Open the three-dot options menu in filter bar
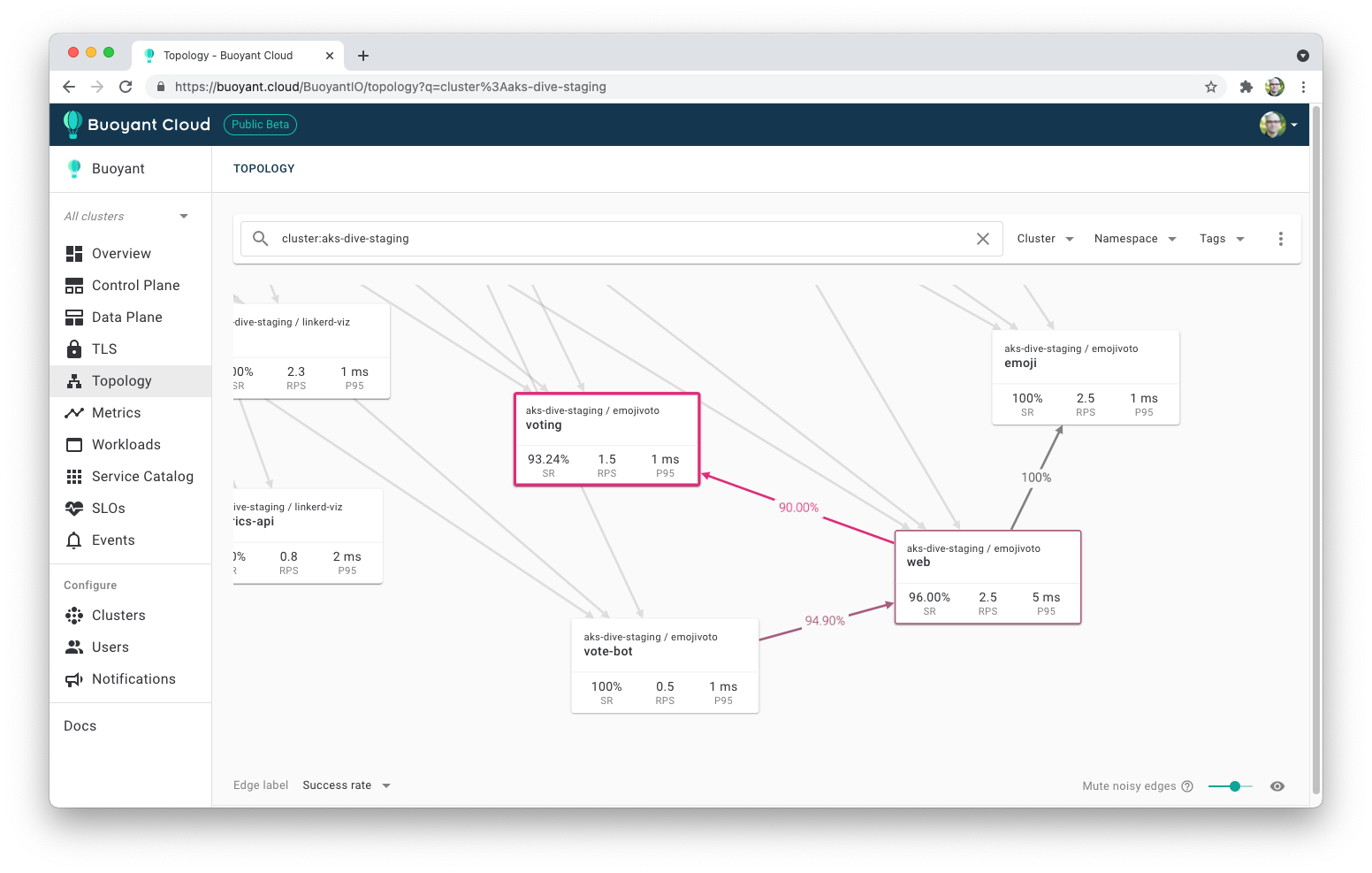Screen dimensions: 1372x873 [x=1280, y=239]
